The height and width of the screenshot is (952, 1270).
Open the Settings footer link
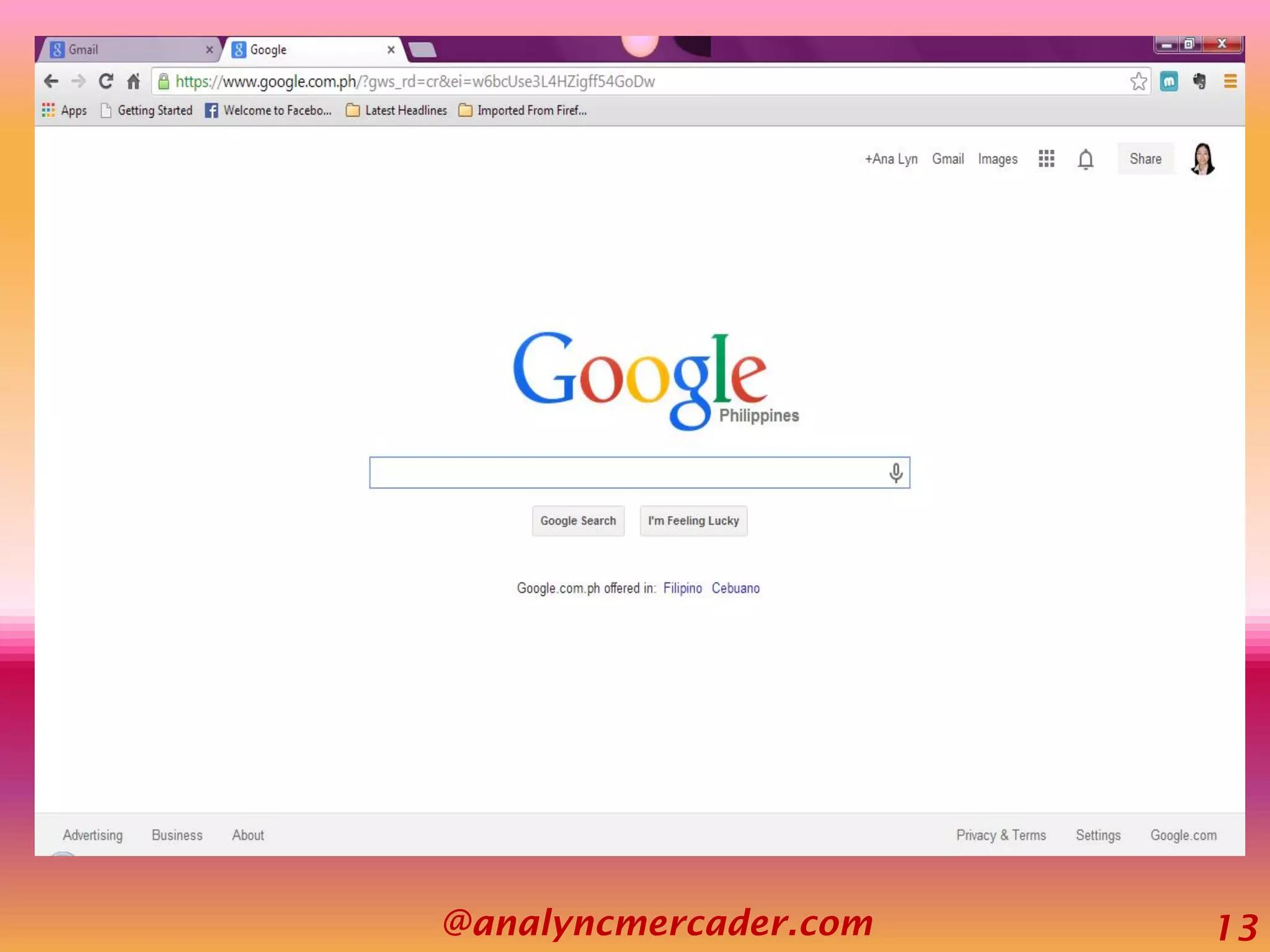coord(1098,835)
